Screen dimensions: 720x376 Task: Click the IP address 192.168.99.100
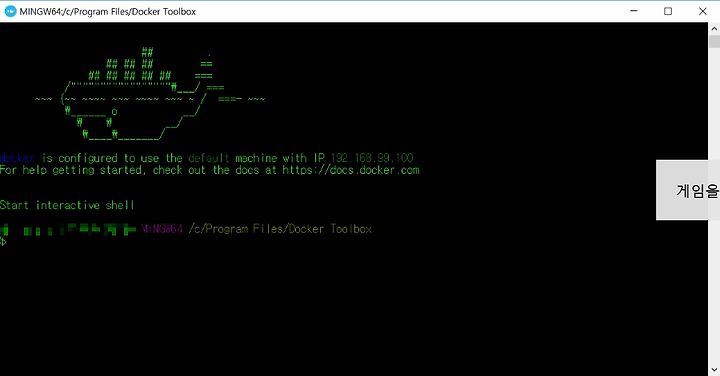point(372,158)
